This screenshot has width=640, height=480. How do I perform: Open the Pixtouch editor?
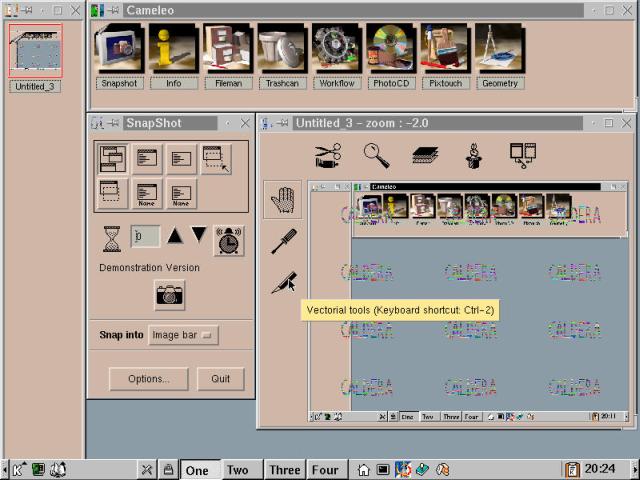444,50
